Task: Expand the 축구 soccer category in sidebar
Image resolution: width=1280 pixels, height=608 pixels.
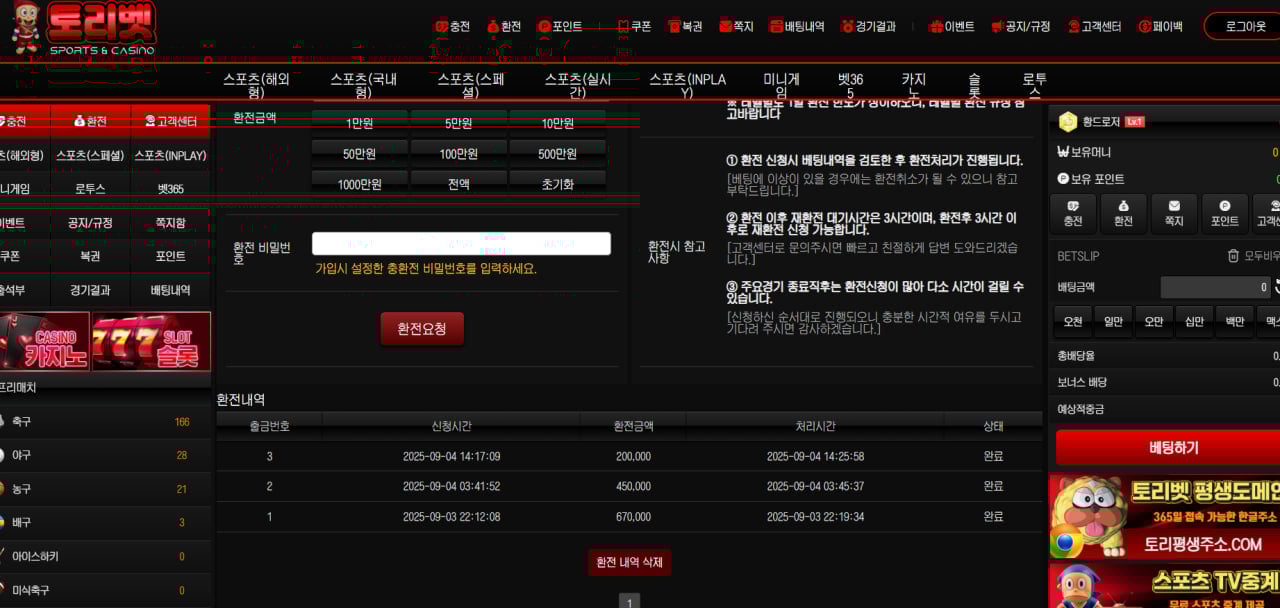Action: coord(22,422)
